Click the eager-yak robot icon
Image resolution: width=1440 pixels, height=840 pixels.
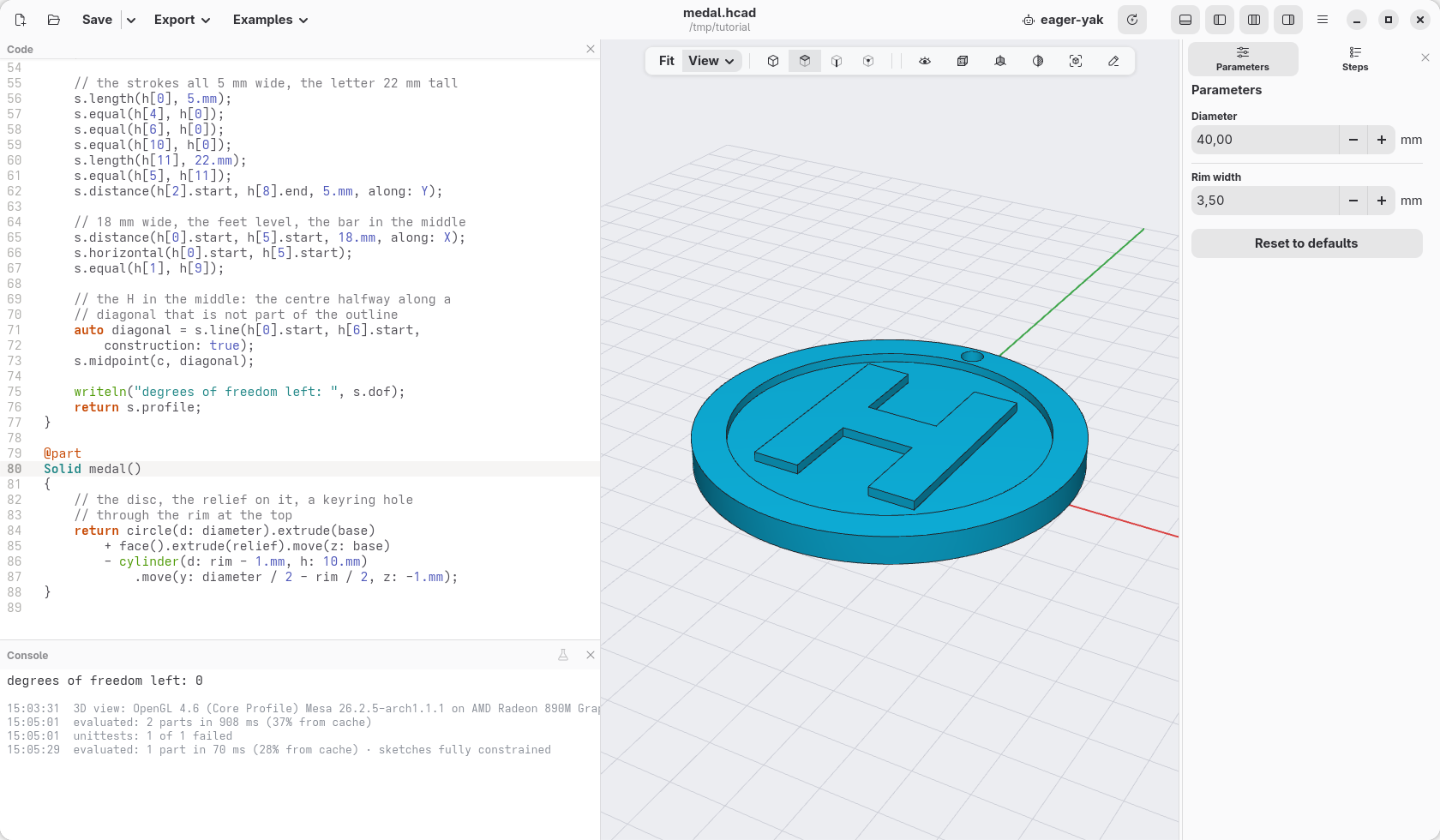(x=1029, y=20)
